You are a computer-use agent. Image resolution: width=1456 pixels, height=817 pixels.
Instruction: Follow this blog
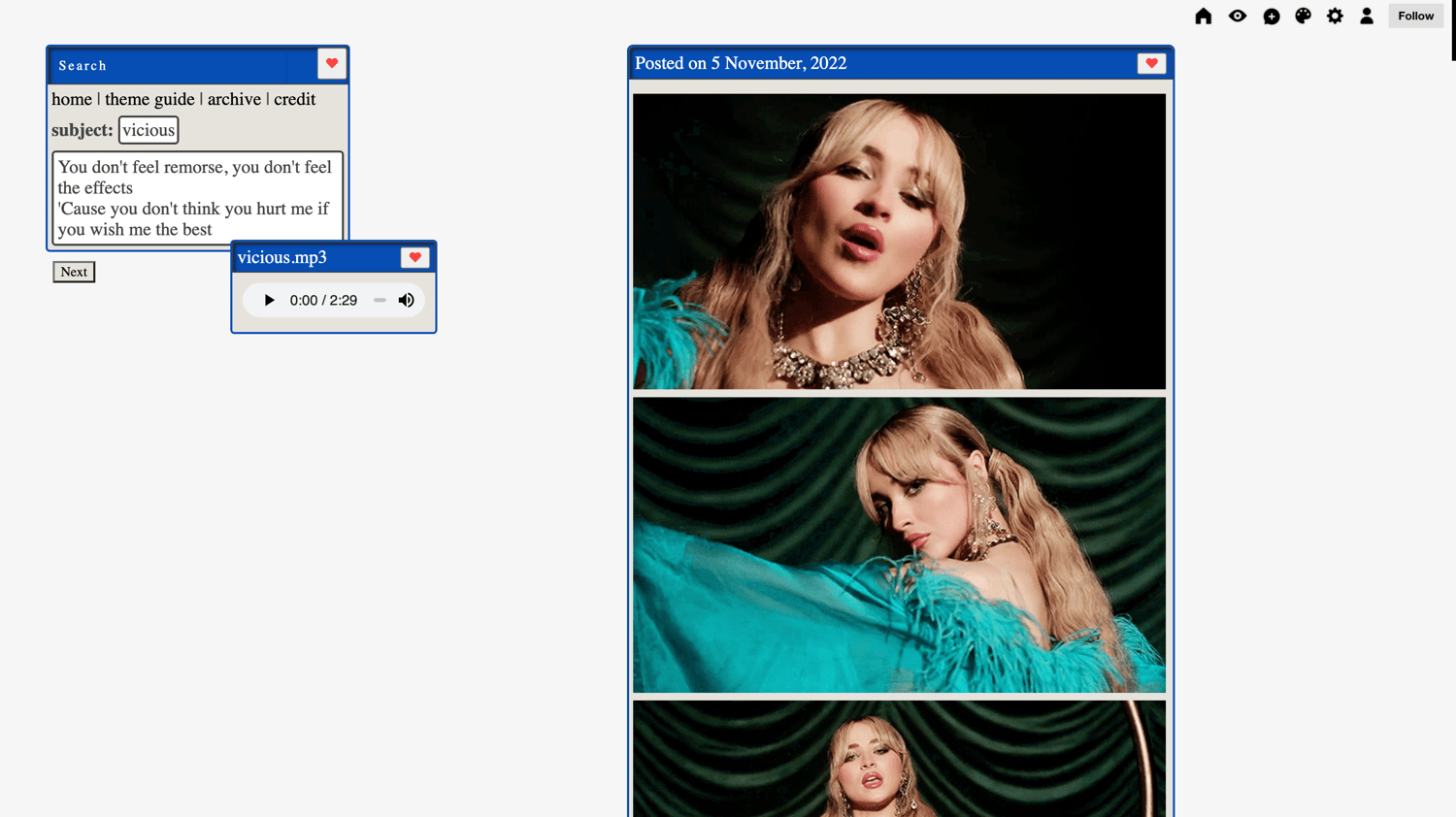(x=1415, y=16)
